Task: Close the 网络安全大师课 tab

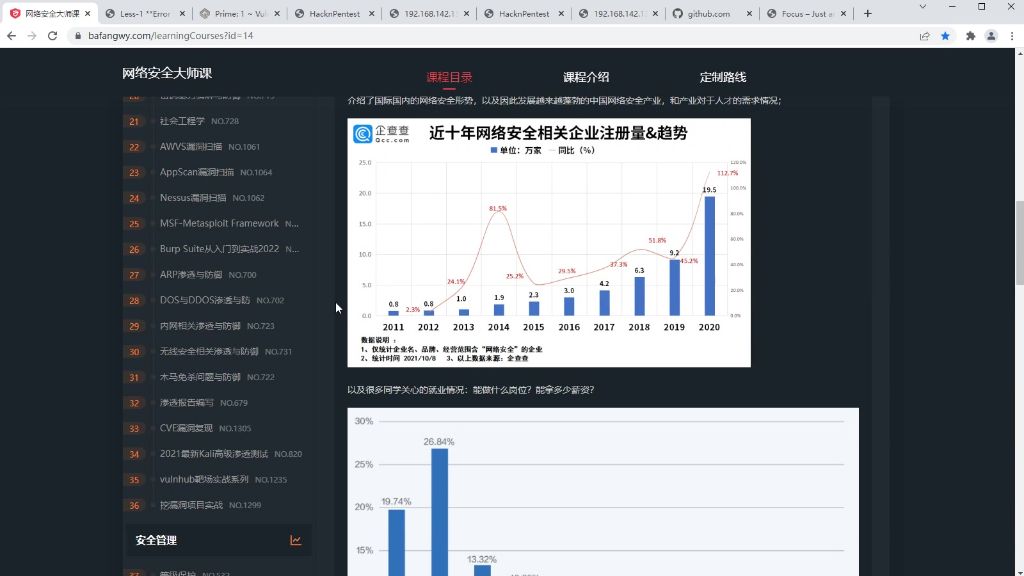Action: point(88,13)
